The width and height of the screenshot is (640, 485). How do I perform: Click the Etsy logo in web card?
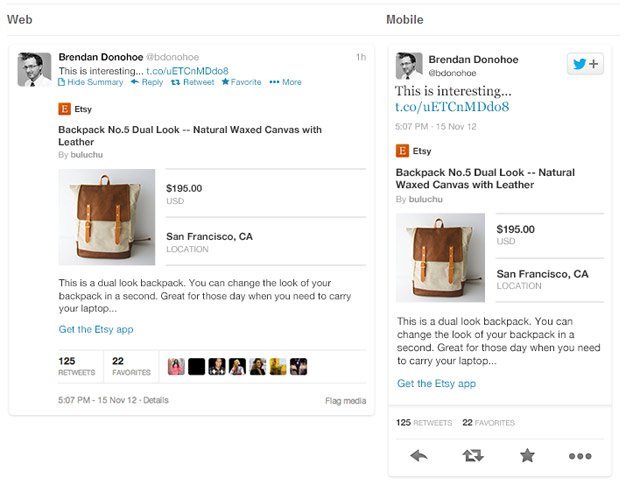click(65, 108)
